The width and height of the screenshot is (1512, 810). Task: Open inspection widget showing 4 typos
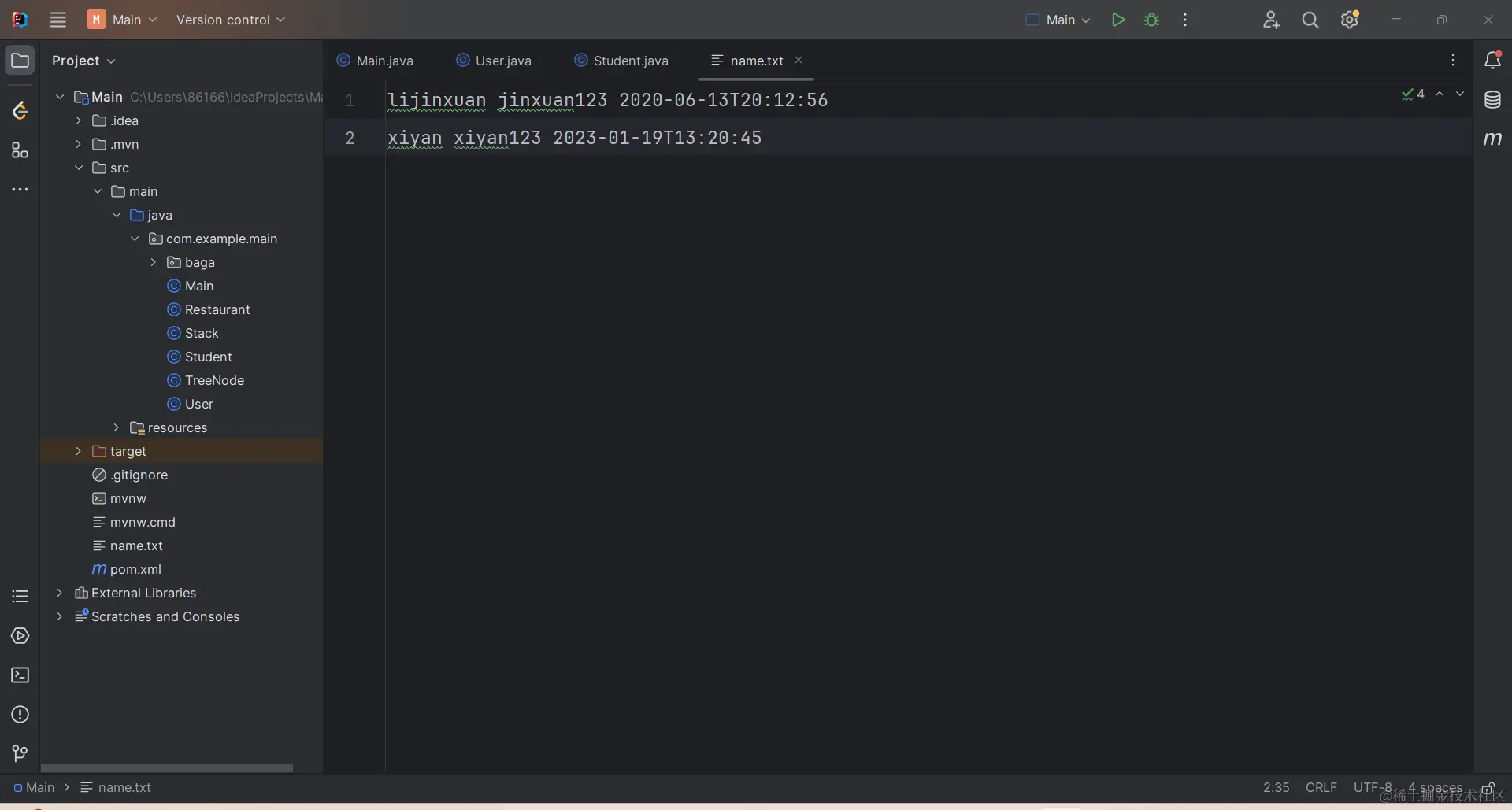point(1414,94)
